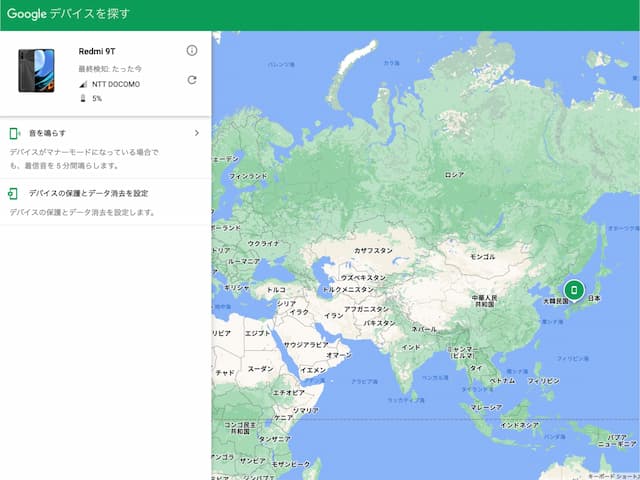Click the ルーマニア label on the map
This screenshot has height=480, width=640.
pyautogui.click(x=244, y=261)
